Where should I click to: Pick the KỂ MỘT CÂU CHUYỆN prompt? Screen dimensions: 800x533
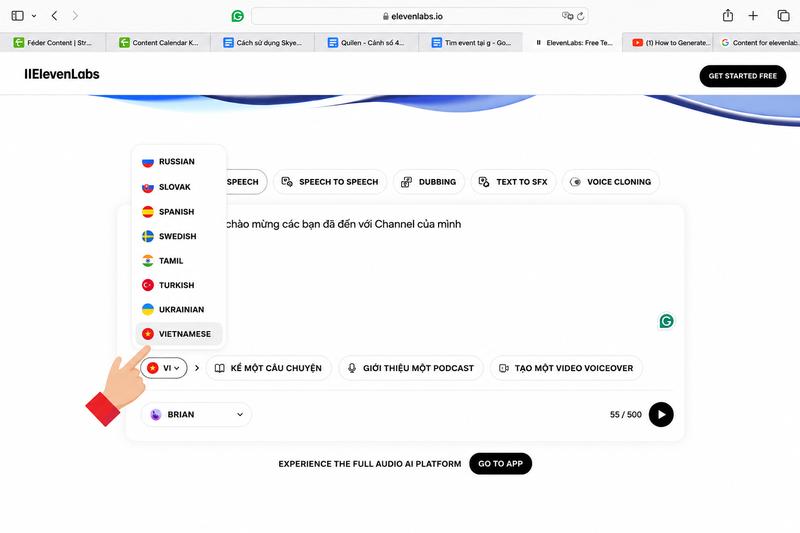click(268, 368)
